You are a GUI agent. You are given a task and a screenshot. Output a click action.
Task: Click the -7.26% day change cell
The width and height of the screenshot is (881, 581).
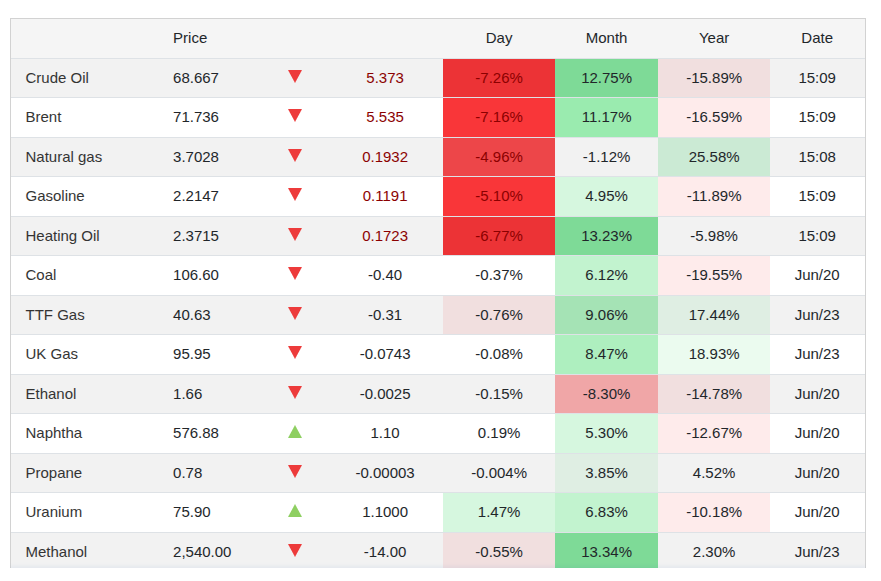[499, 78]
